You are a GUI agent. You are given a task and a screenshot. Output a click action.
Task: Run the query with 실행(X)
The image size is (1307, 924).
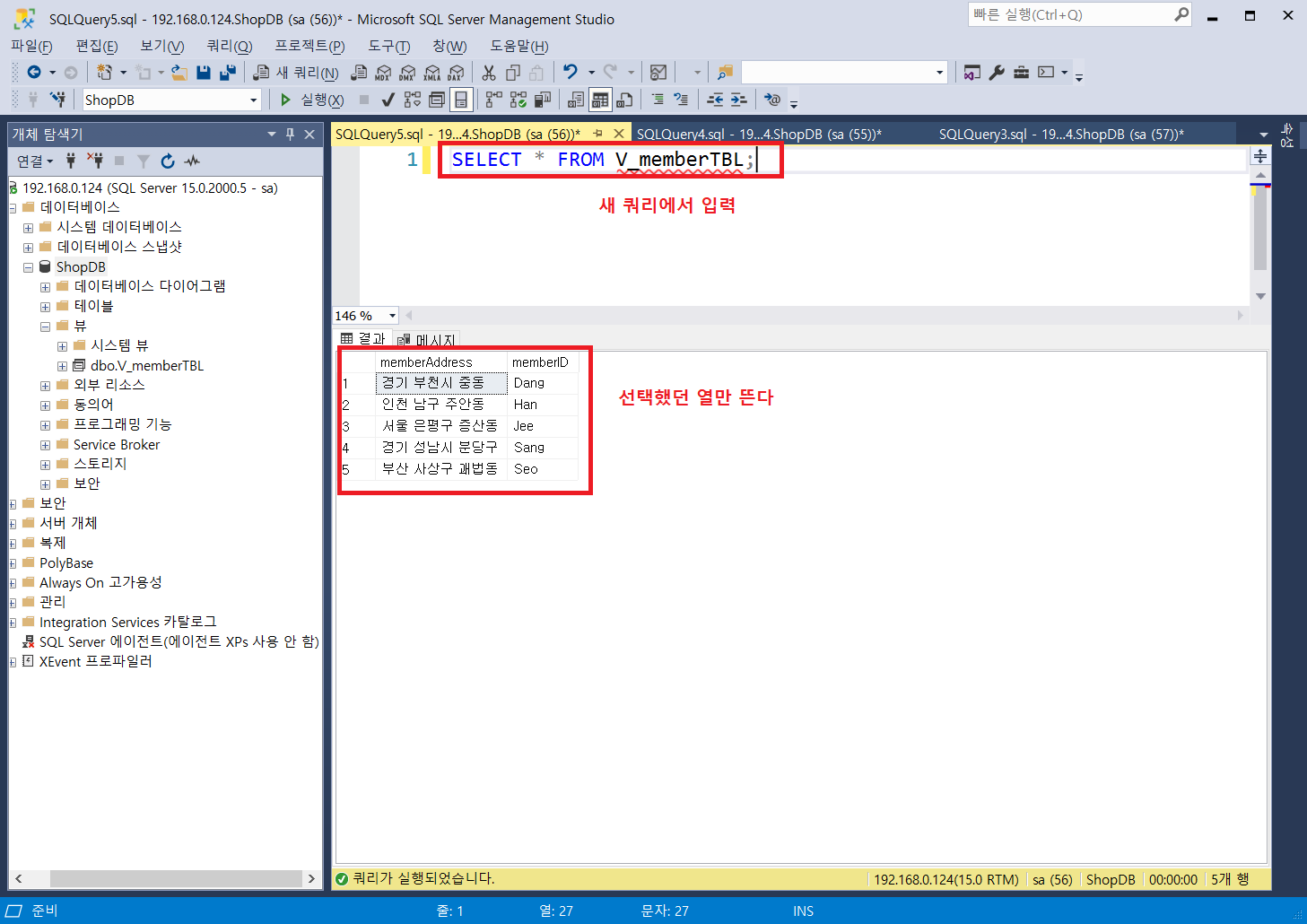click(311, 100)
